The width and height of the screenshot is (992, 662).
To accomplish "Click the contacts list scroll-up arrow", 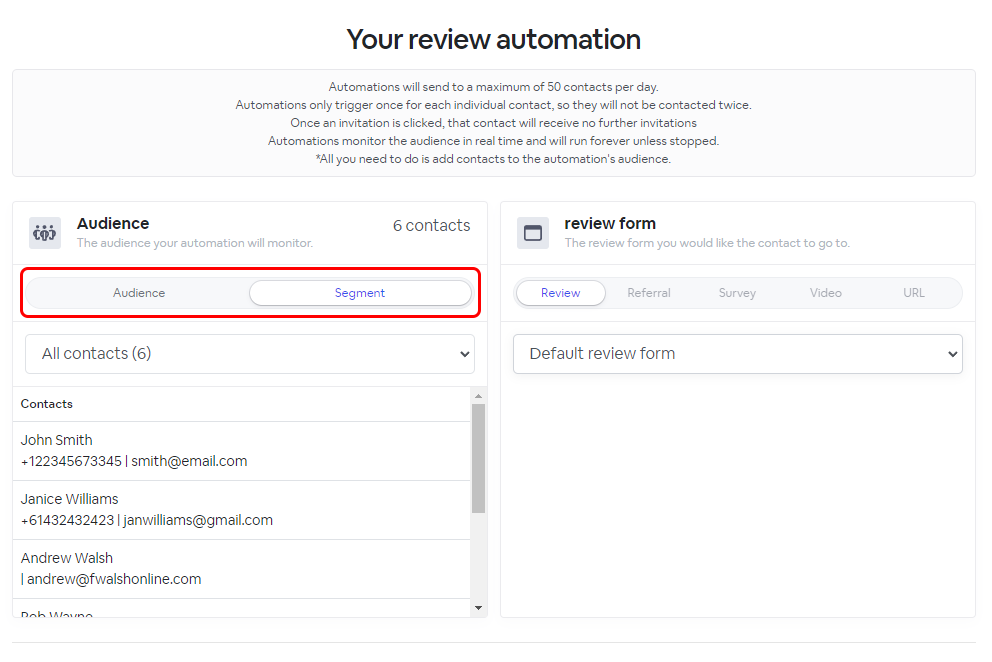I will pos(478,396).
